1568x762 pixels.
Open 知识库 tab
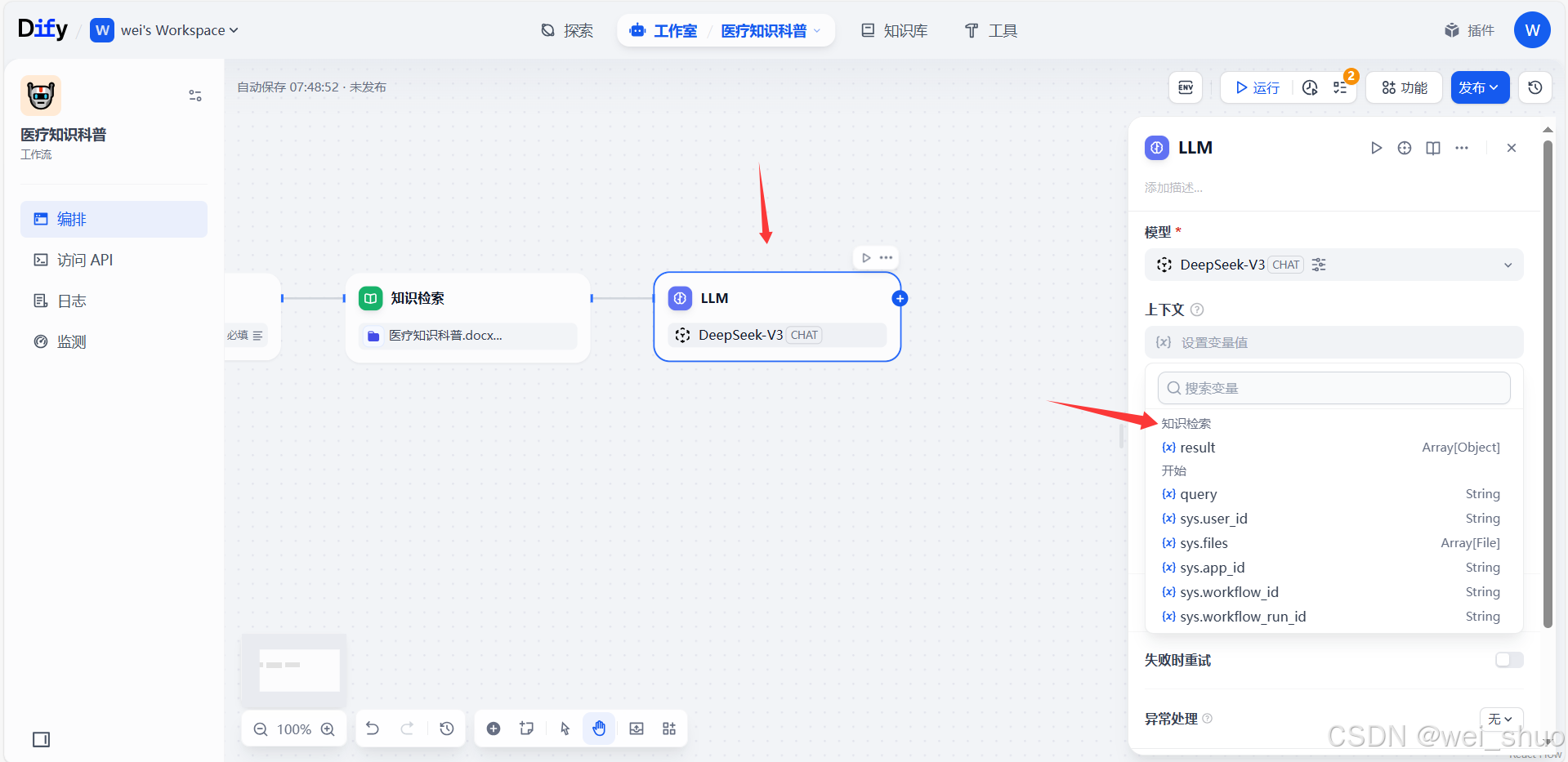pyautogui.click(x=894, y=30)
